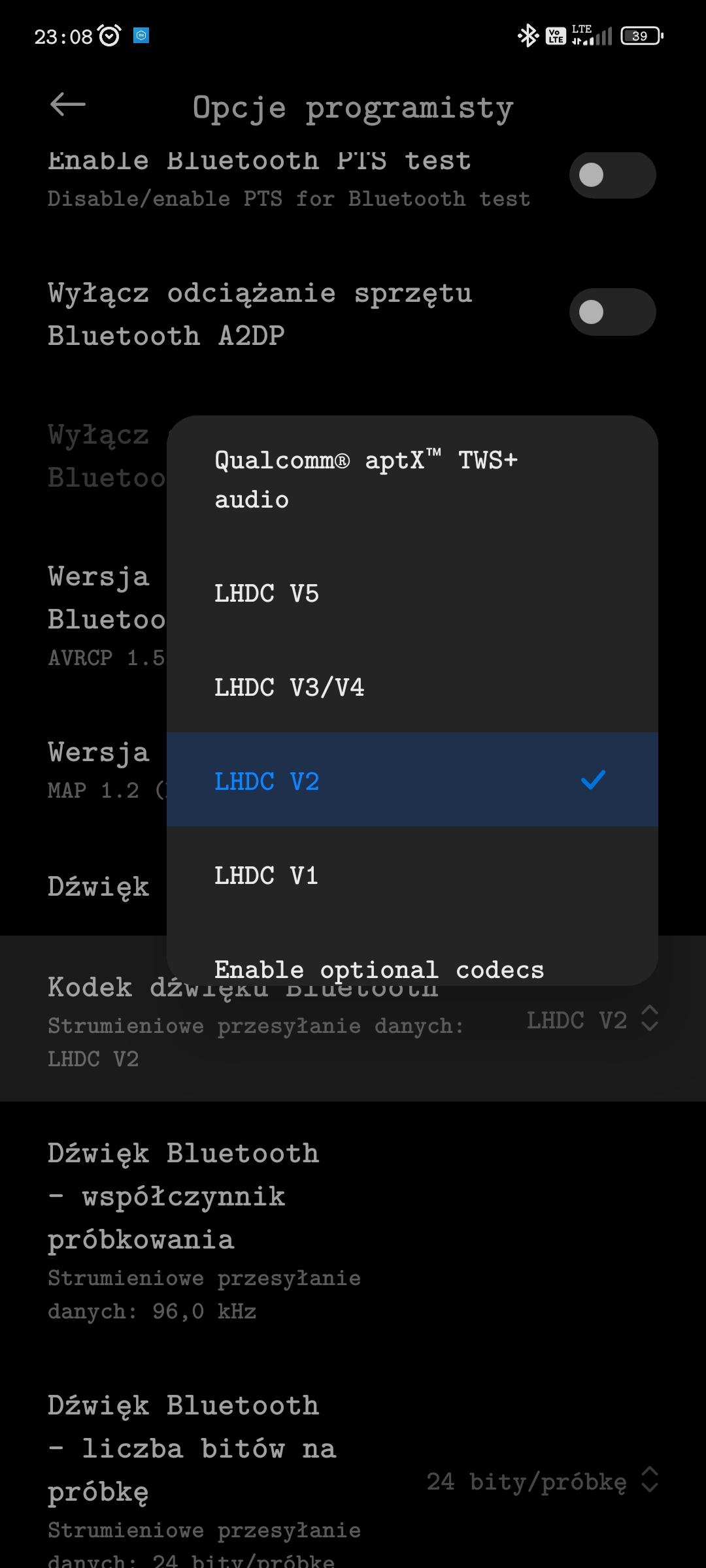
Task: Select Qualcomm aptX TWS+ audio codec
Action: pos(366,480)
